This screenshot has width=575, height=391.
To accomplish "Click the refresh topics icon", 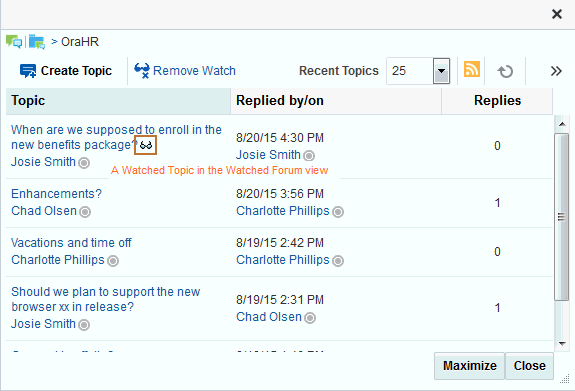I will [505, 71].
